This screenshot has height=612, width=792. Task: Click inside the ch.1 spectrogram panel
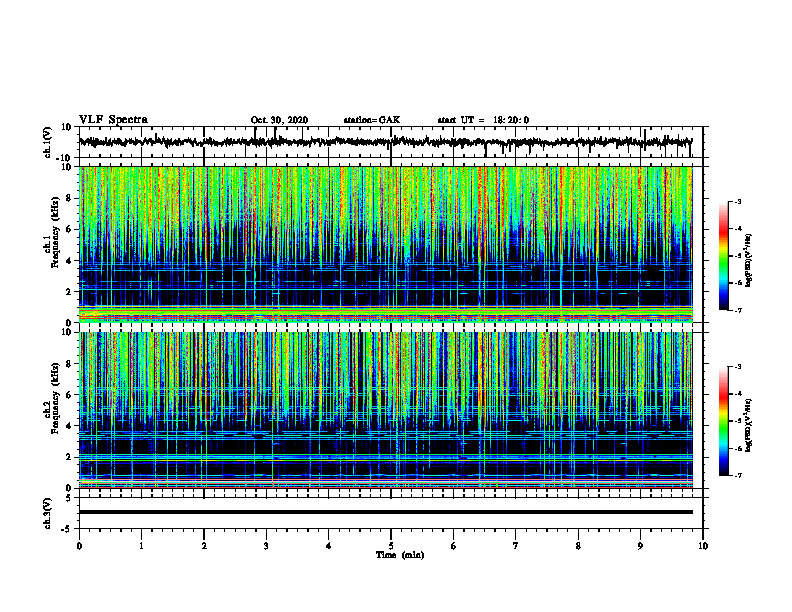(385, 244)
